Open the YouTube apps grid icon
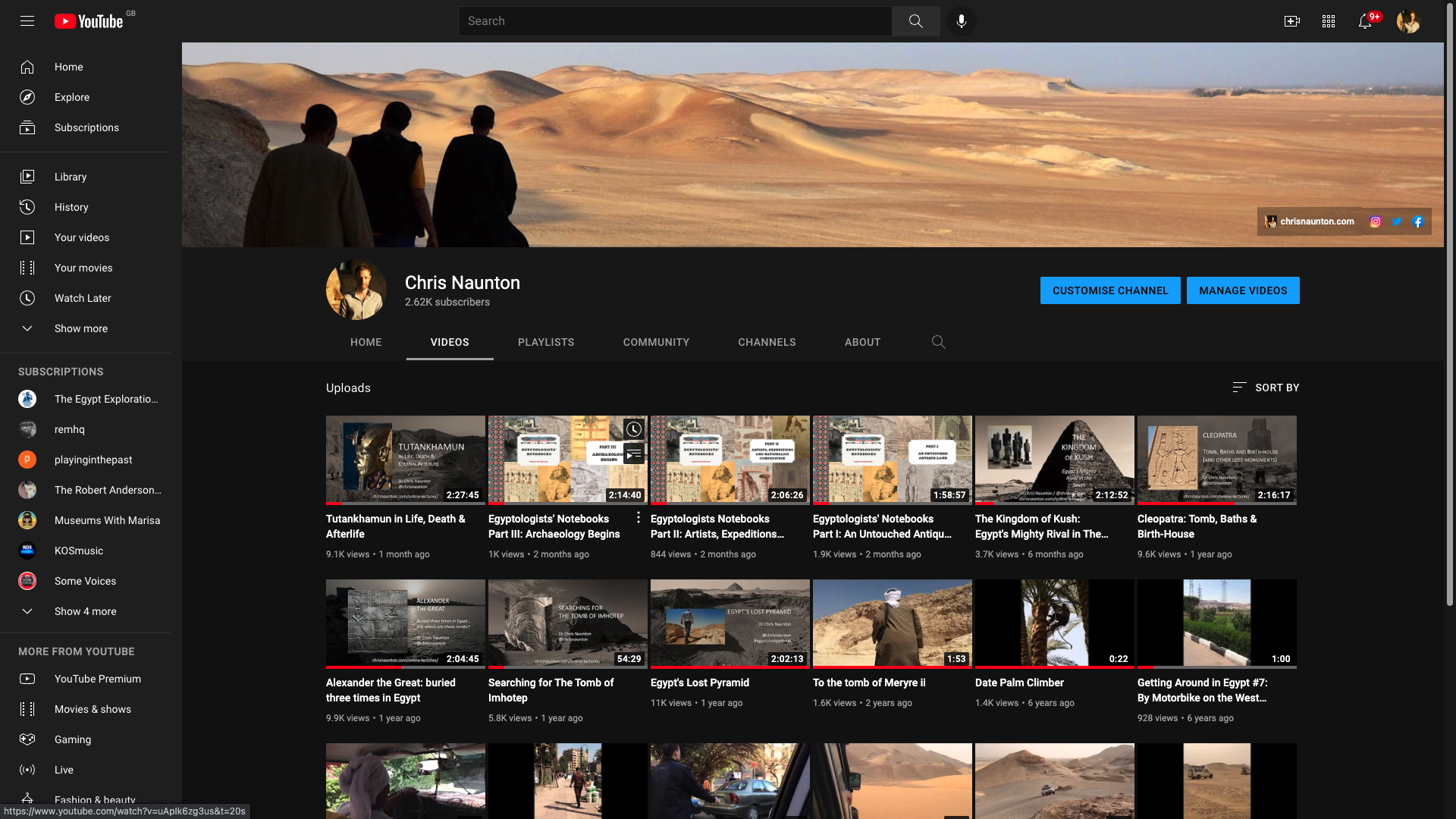 [1328, 21]
